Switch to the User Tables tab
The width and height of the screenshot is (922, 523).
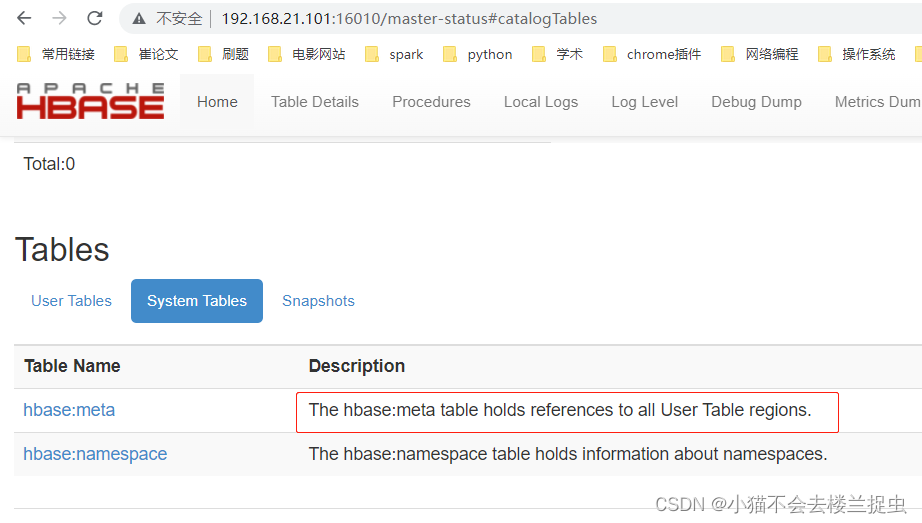71,301
